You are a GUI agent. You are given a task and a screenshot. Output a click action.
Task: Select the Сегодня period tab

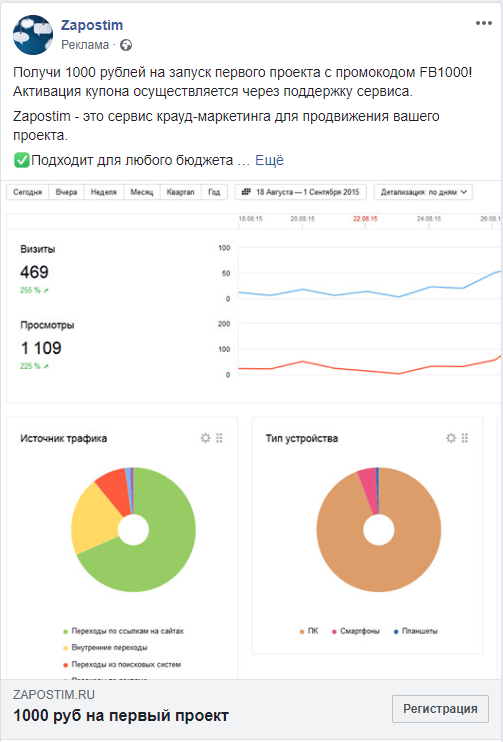(27, 192)
